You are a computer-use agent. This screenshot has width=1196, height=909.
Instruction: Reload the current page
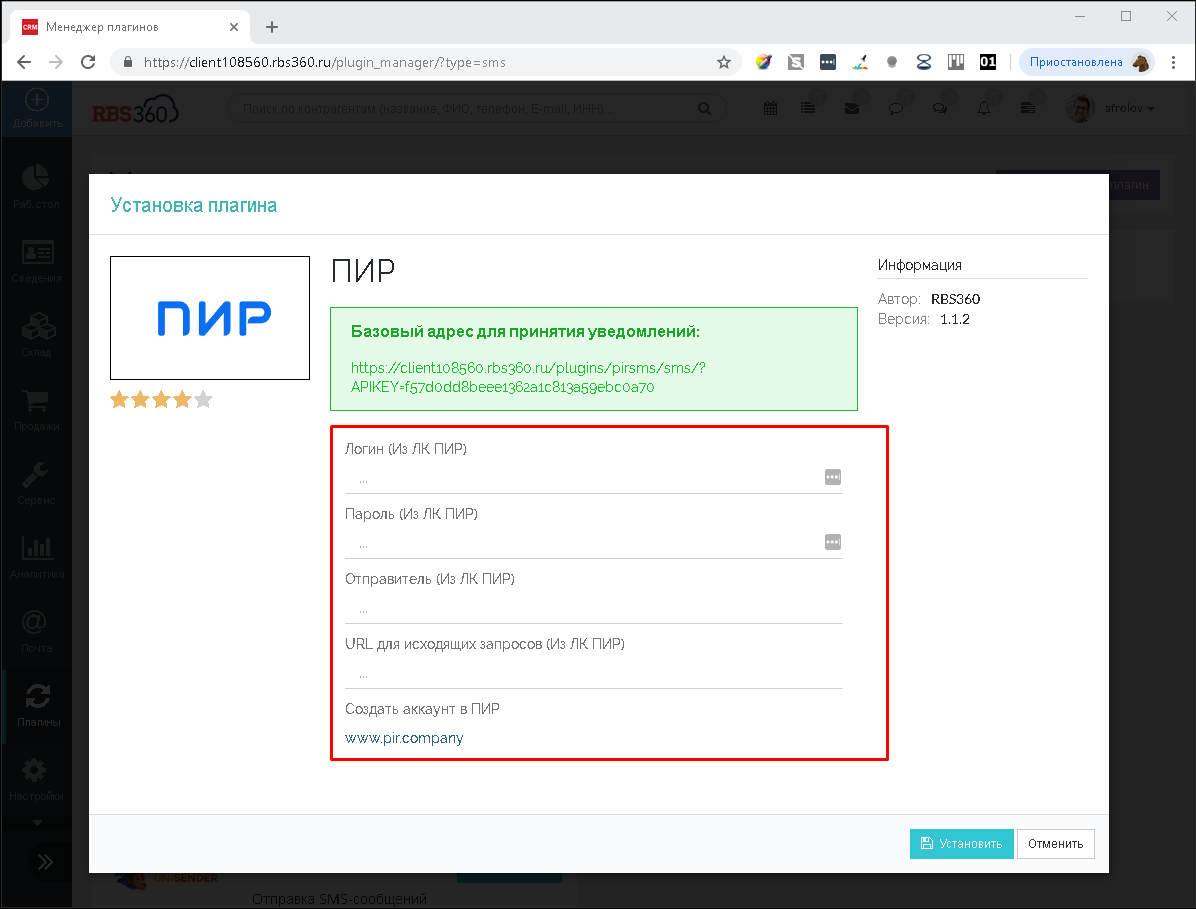coord(88,63)
